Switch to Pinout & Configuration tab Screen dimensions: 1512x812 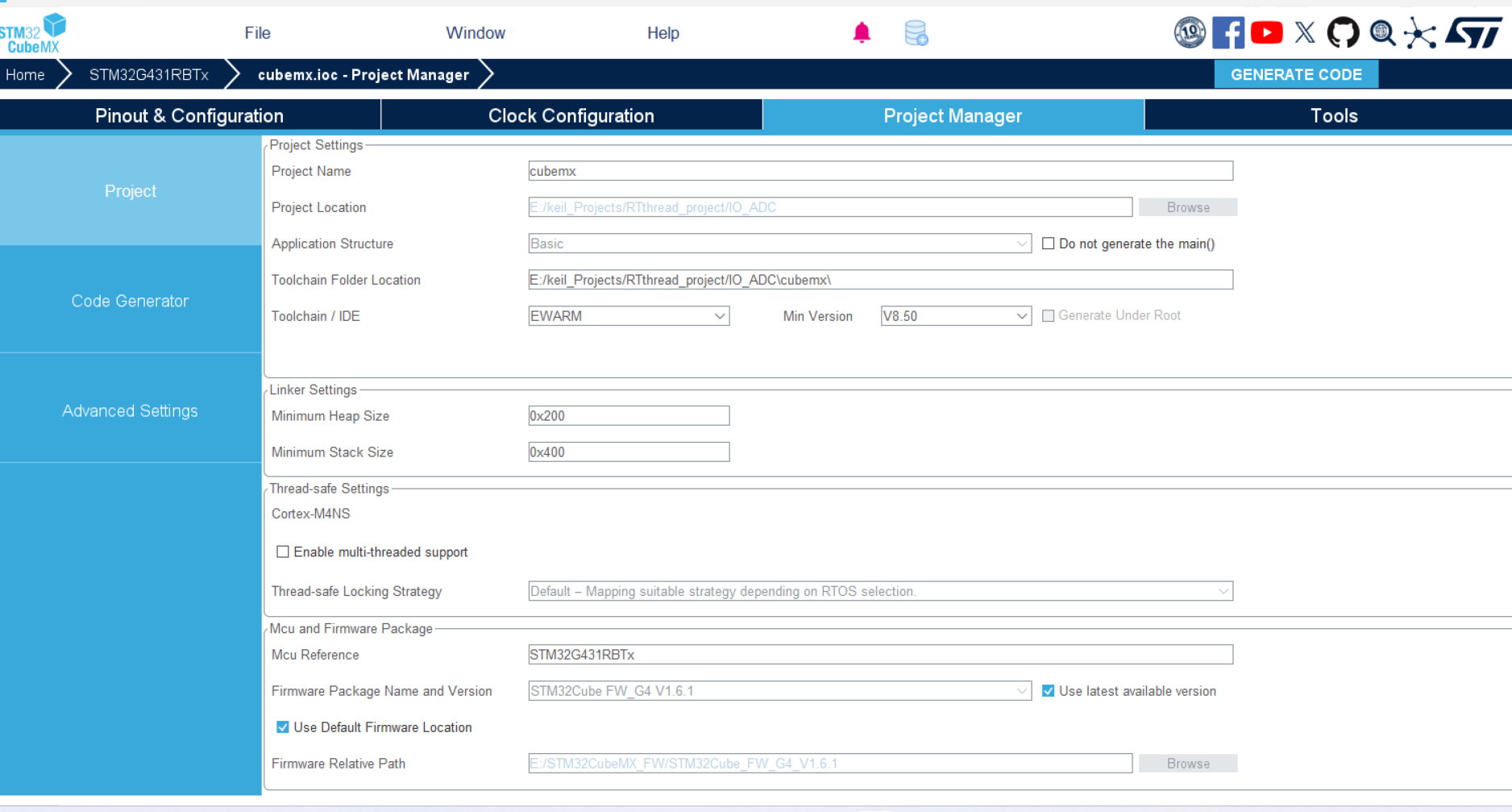tap(189, 115)
